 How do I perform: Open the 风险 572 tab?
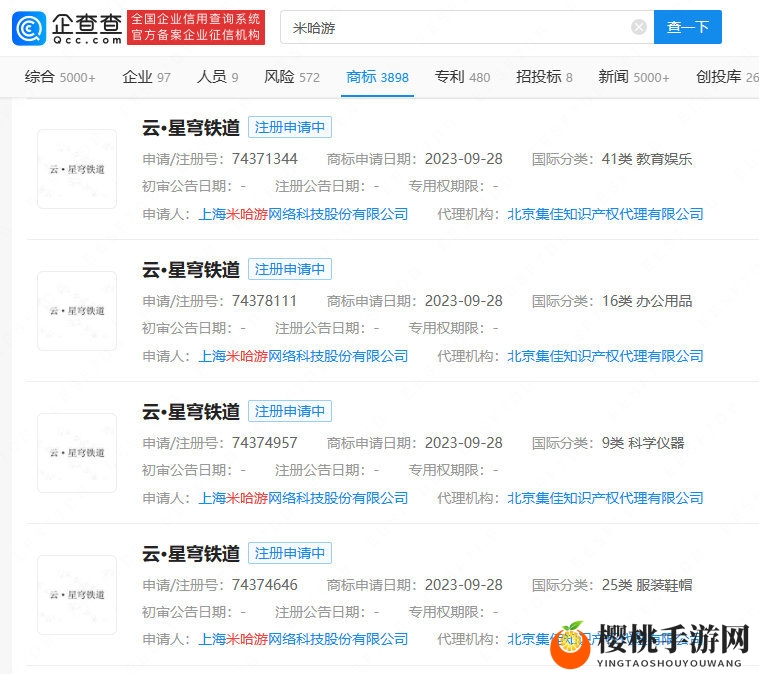(x=291, y=77)
